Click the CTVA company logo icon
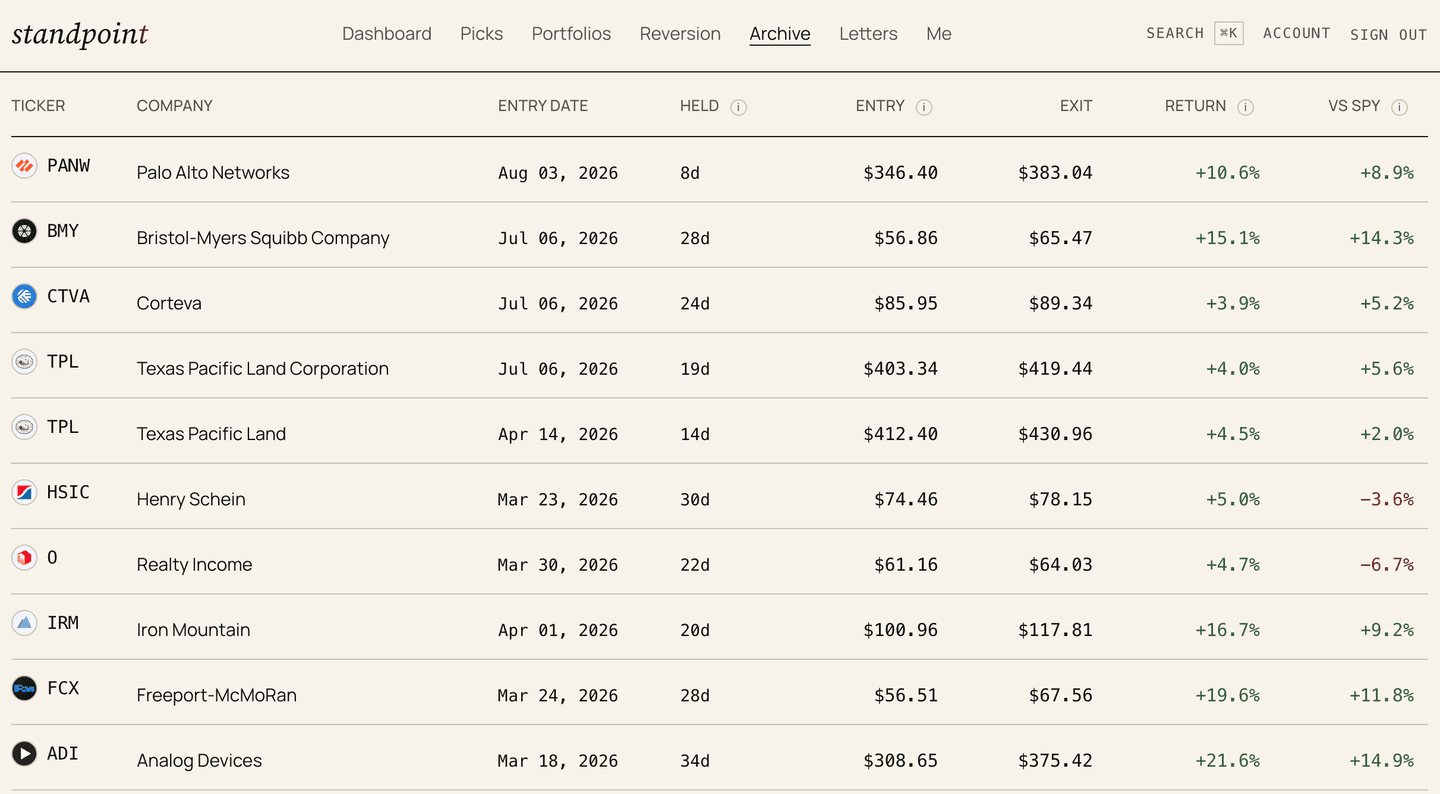The width and height of the screenshot is (1440, 794). click(24, 296)
